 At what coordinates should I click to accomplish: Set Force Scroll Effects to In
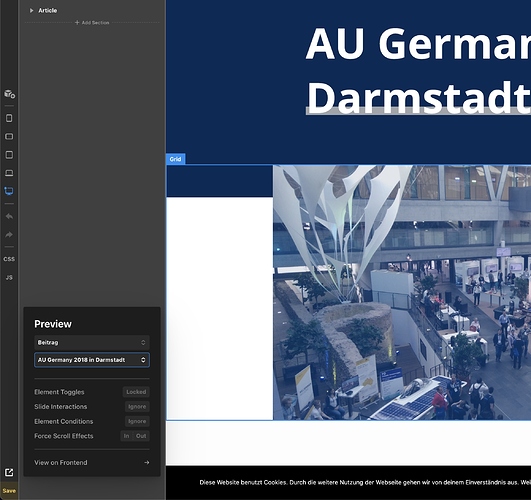point(126,436)
